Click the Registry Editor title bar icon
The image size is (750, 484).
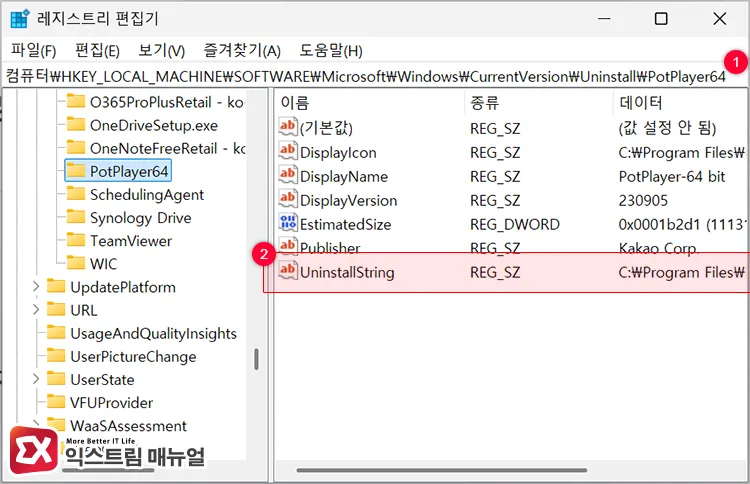[20, 19]
